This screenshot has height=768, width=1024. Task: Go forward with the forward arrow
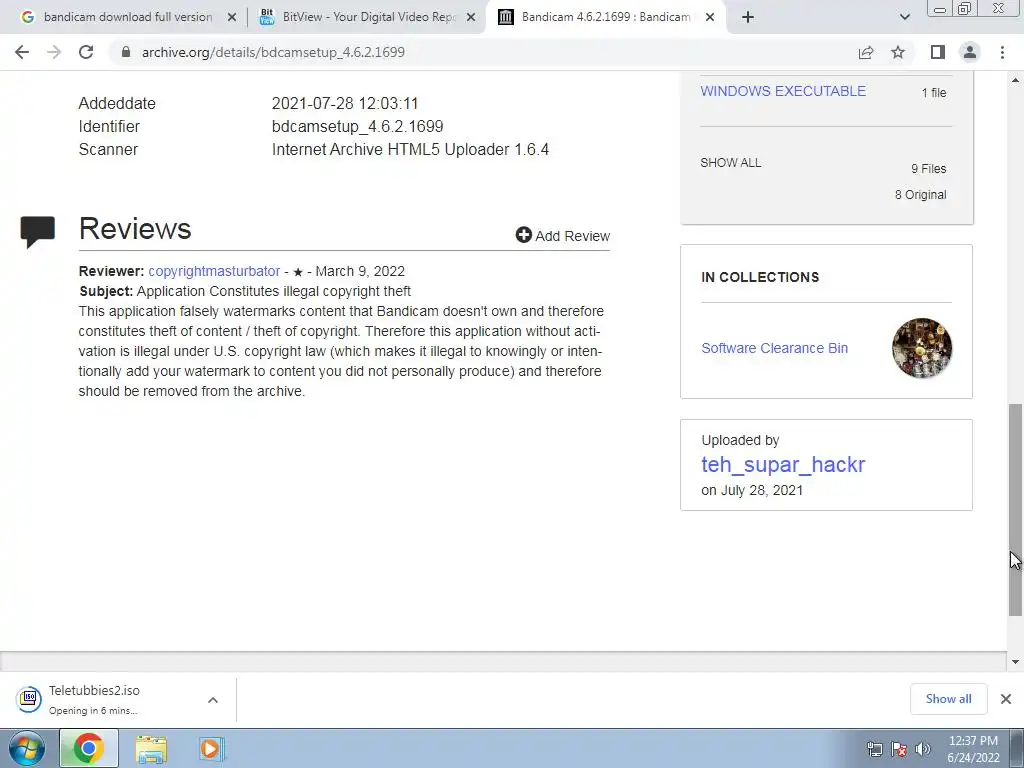tap(54, 52)
